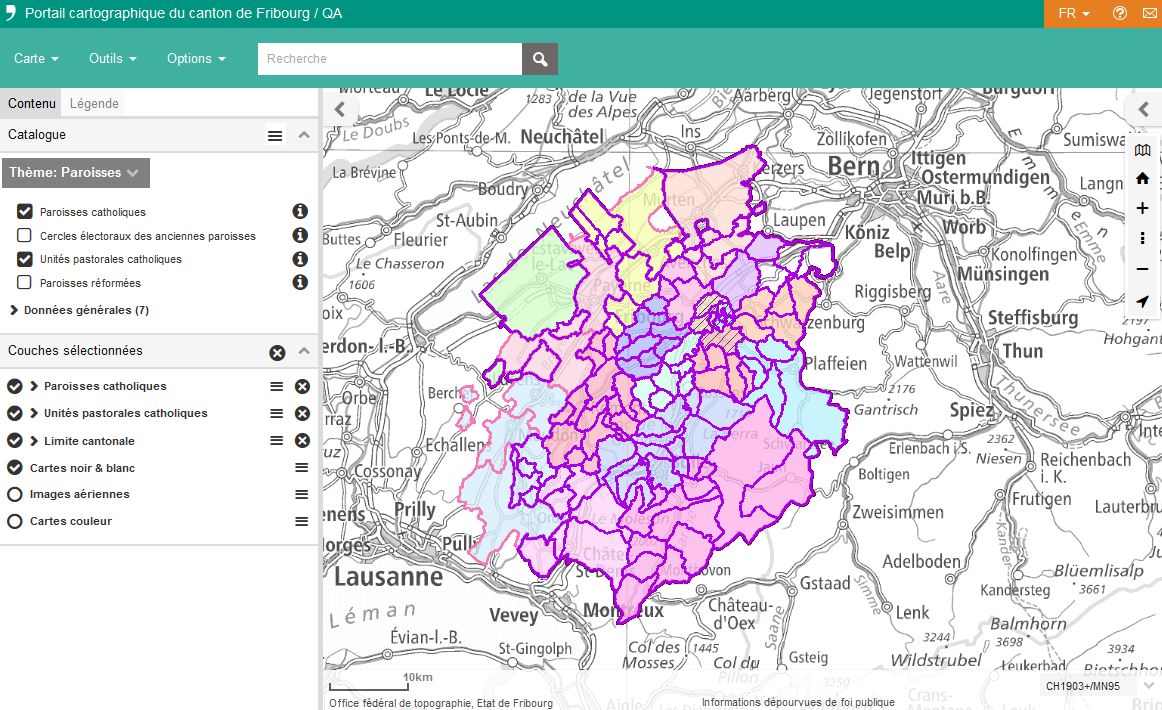Image resolution: width=1162 pixels, height=710 pixels.
Task: Click into the Recherche search field
Action: [x=390, y=59]
